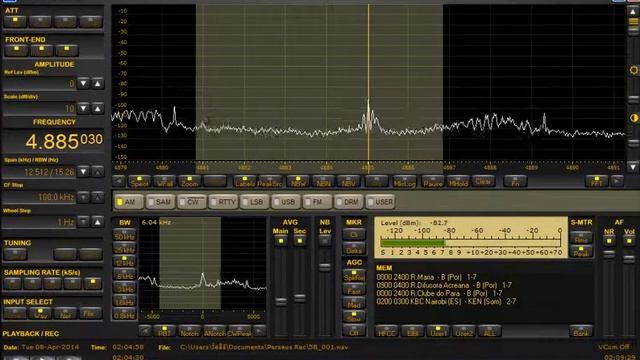Open the EiBi memory tab
640x360 pixels.
[412, 331]
